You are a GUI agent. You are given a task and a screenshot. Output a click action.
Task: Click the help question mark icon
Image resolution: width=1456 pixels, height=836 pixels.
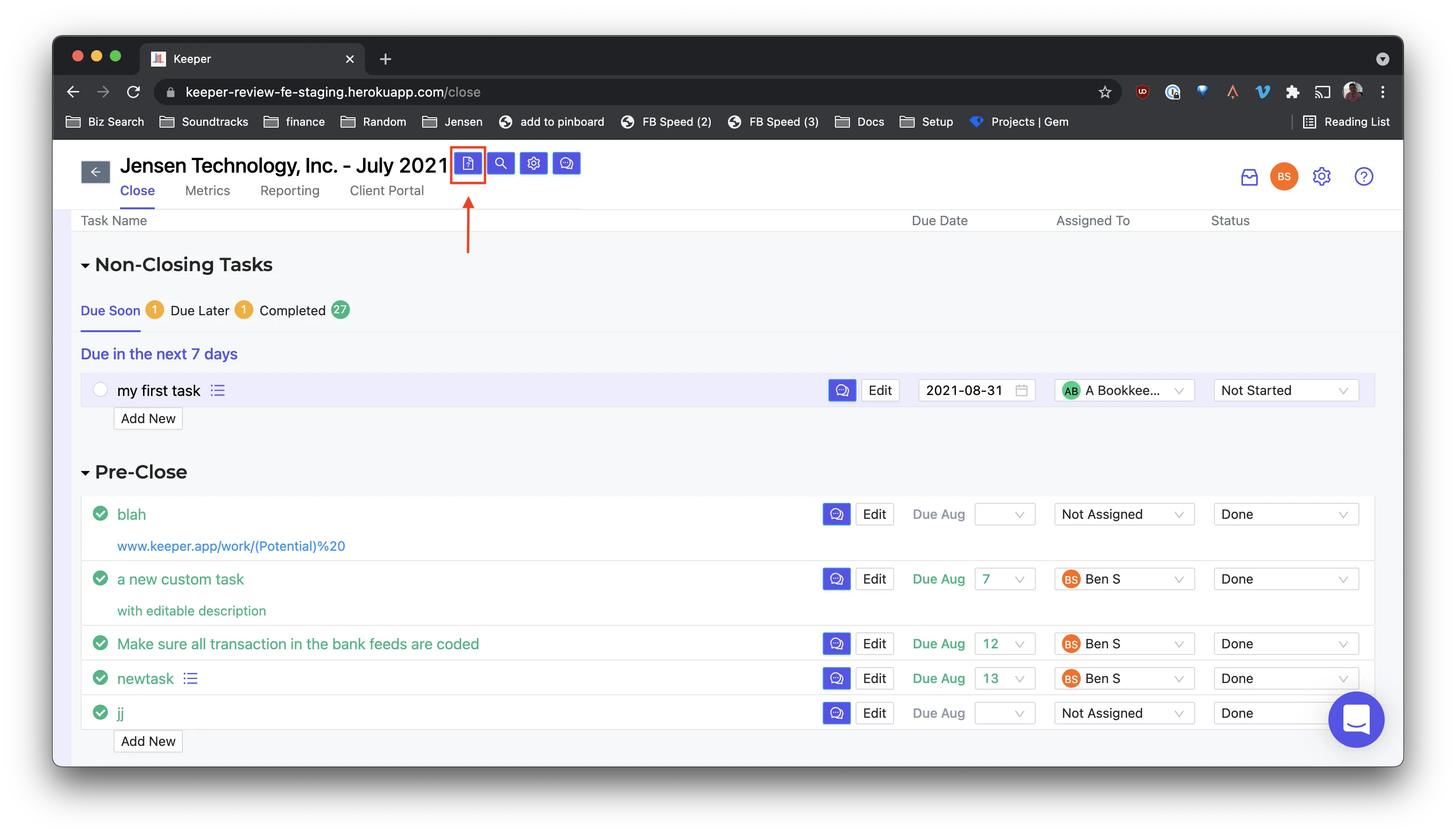[1364, 177]
